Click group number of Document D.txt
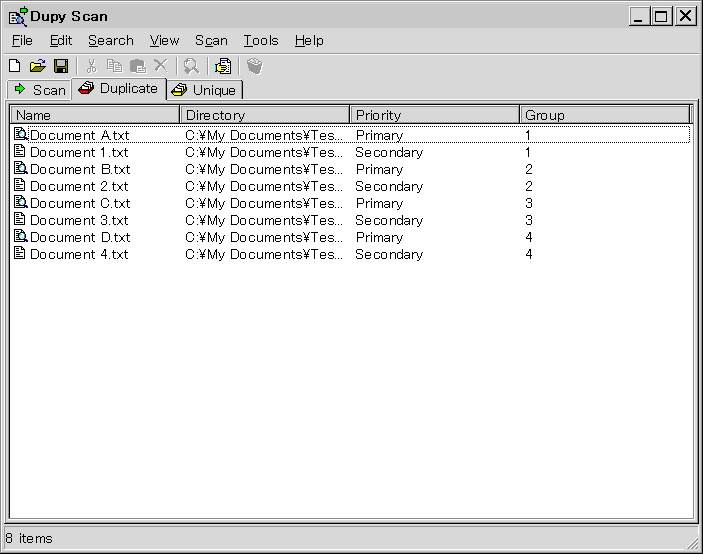Image resolution: width=703 pixels, height=554 pixels. (x=529, y=238)
